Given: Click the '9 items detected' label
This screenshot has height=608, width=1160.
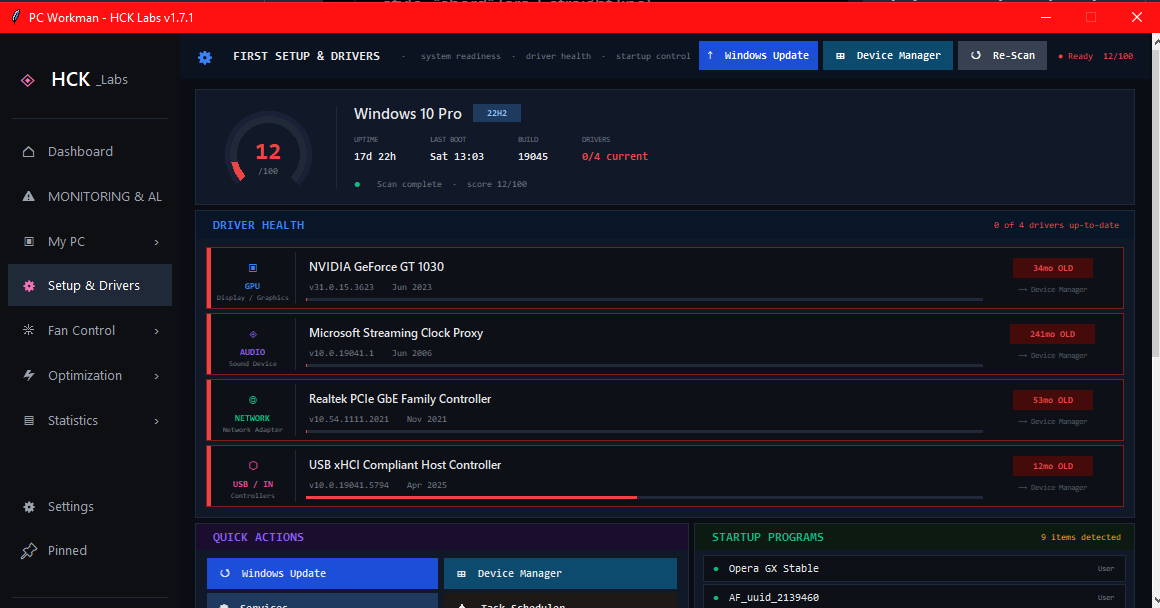Looking at the screenshot, I should [1081, 537].
